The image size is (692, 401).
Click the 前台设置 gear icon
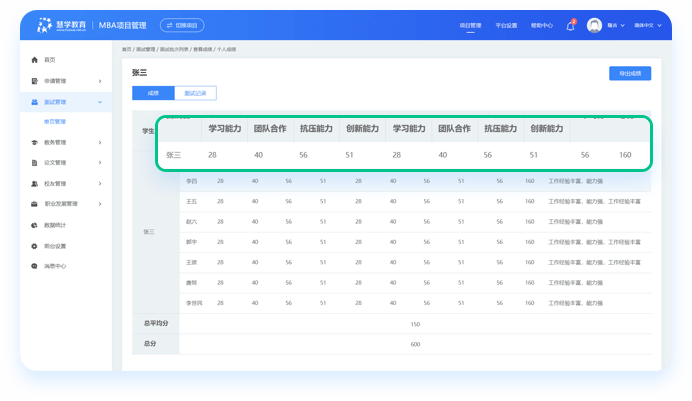click(35, 246)
